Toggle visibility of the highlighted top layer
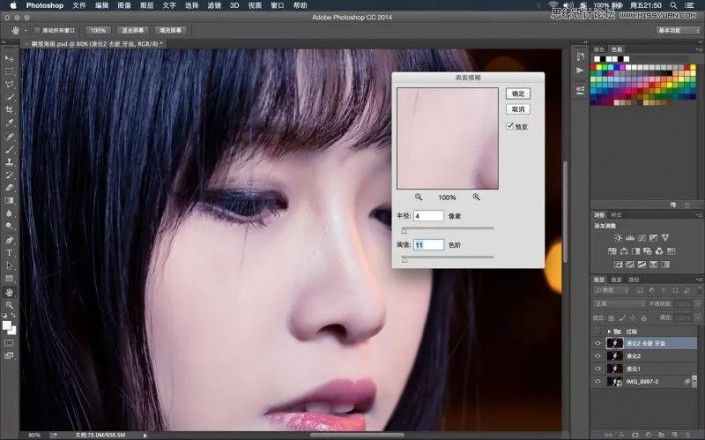Screen dimensions: 705x440 [x=598, y=343]
